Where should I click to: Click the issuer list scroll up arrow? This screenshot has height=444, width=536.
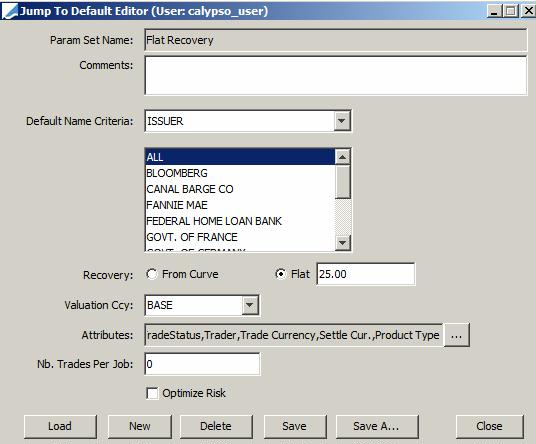tap(343, 157)
